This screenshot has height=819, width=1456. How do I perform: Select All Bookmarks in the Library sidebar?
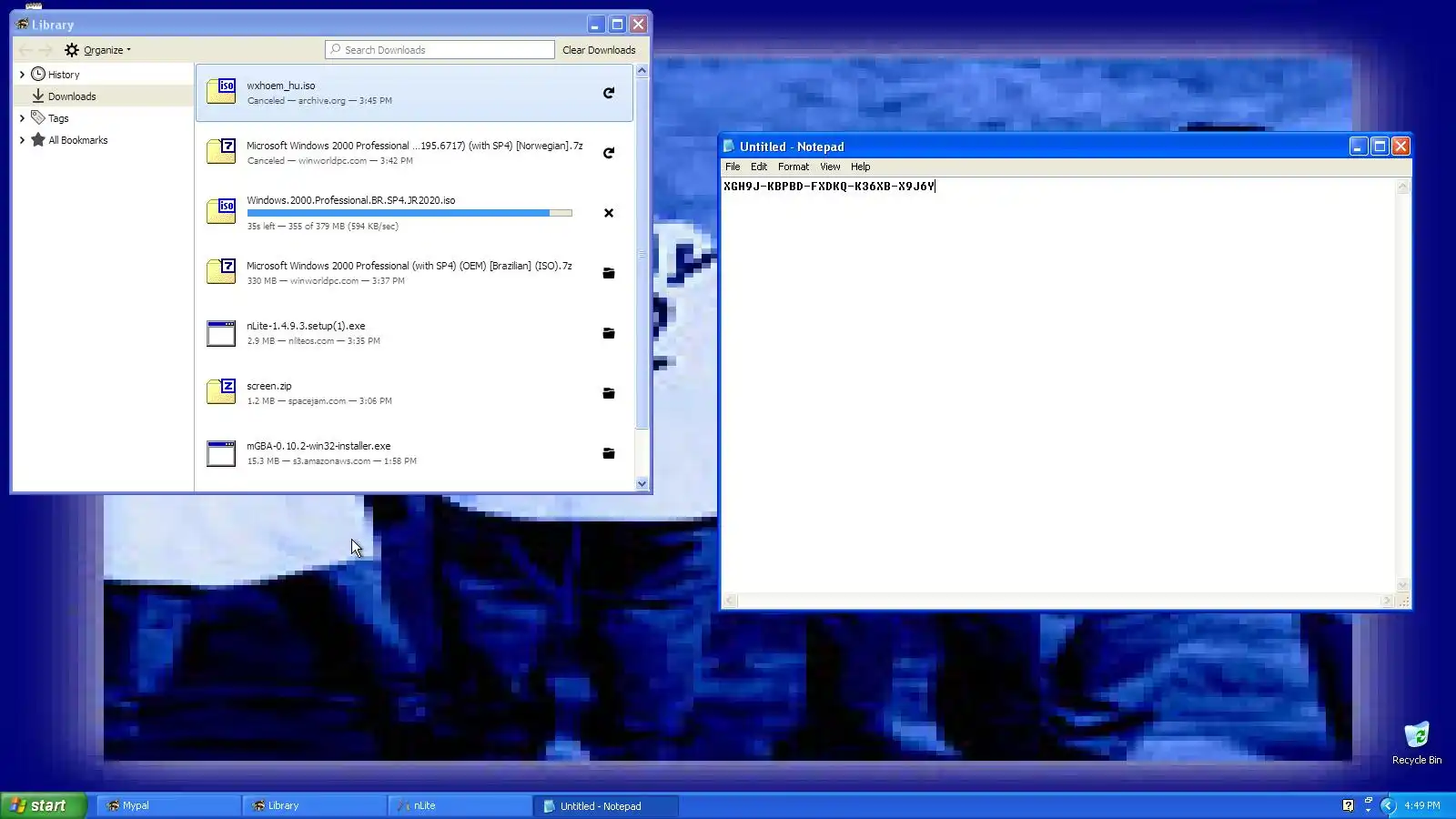pos(103,140)
